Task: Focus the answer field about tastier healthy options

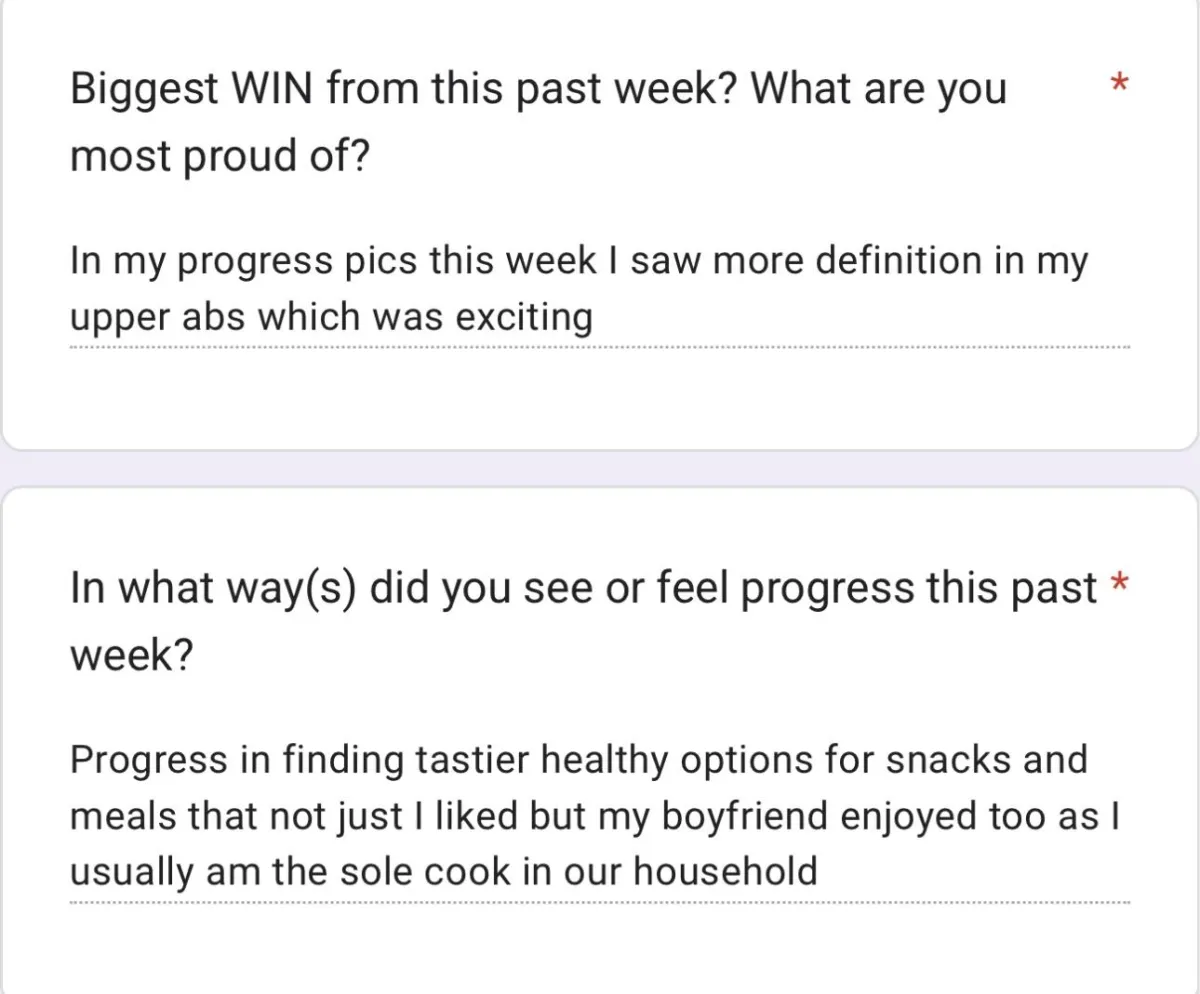Action: [x=599, y=815]
